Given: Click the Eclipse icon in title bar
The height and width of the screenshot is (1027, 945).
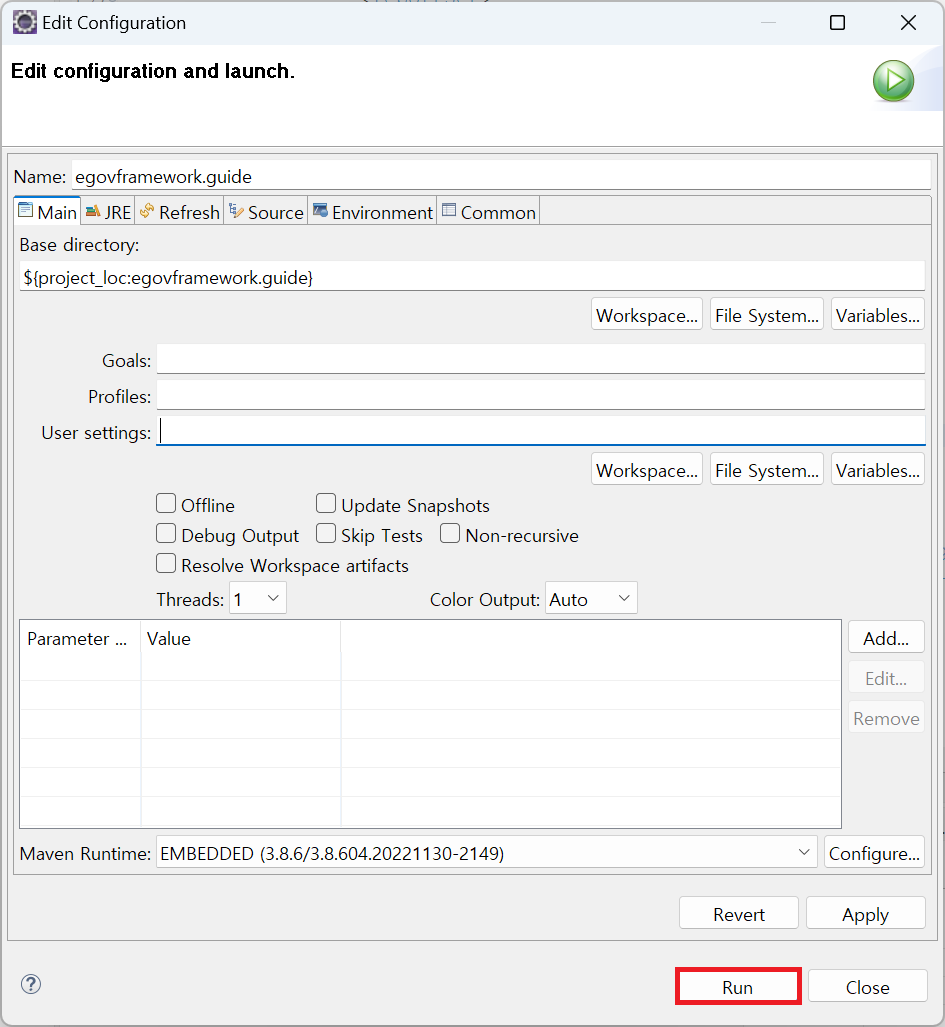Looking at the screenshot, I should [x=24, y=22].
